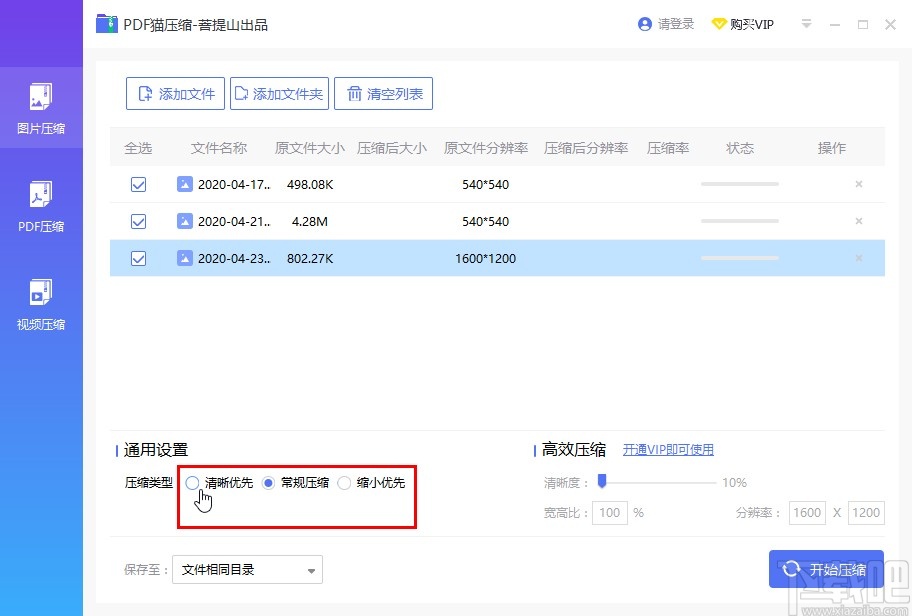Click image icon of 2020-04-17 file
Screen dimensions: 912x616
(x=184, y=184)
